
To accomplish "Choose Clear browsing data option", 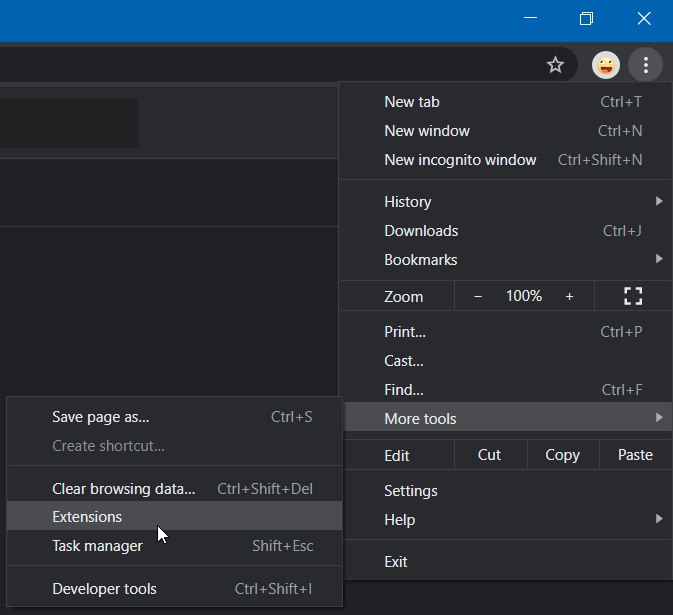I will [124, 489].
